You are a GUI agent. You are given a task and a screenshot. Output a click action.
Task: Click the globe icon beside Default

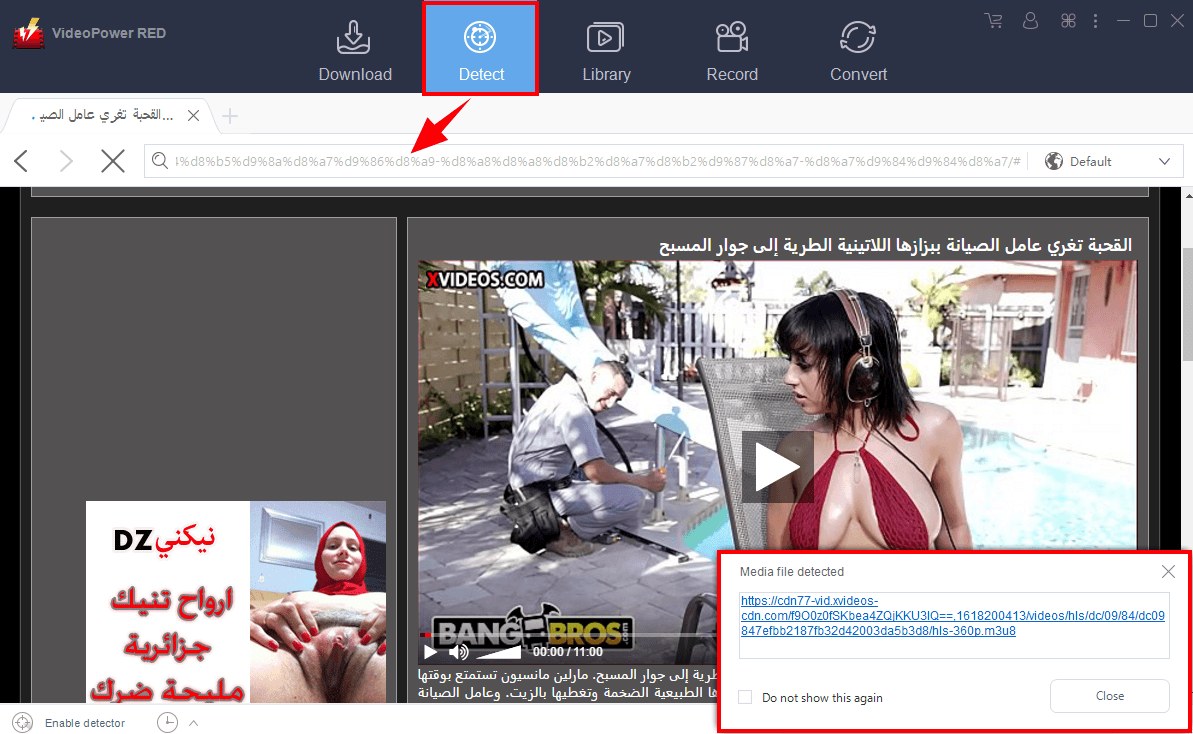[x=1054, y=161]
